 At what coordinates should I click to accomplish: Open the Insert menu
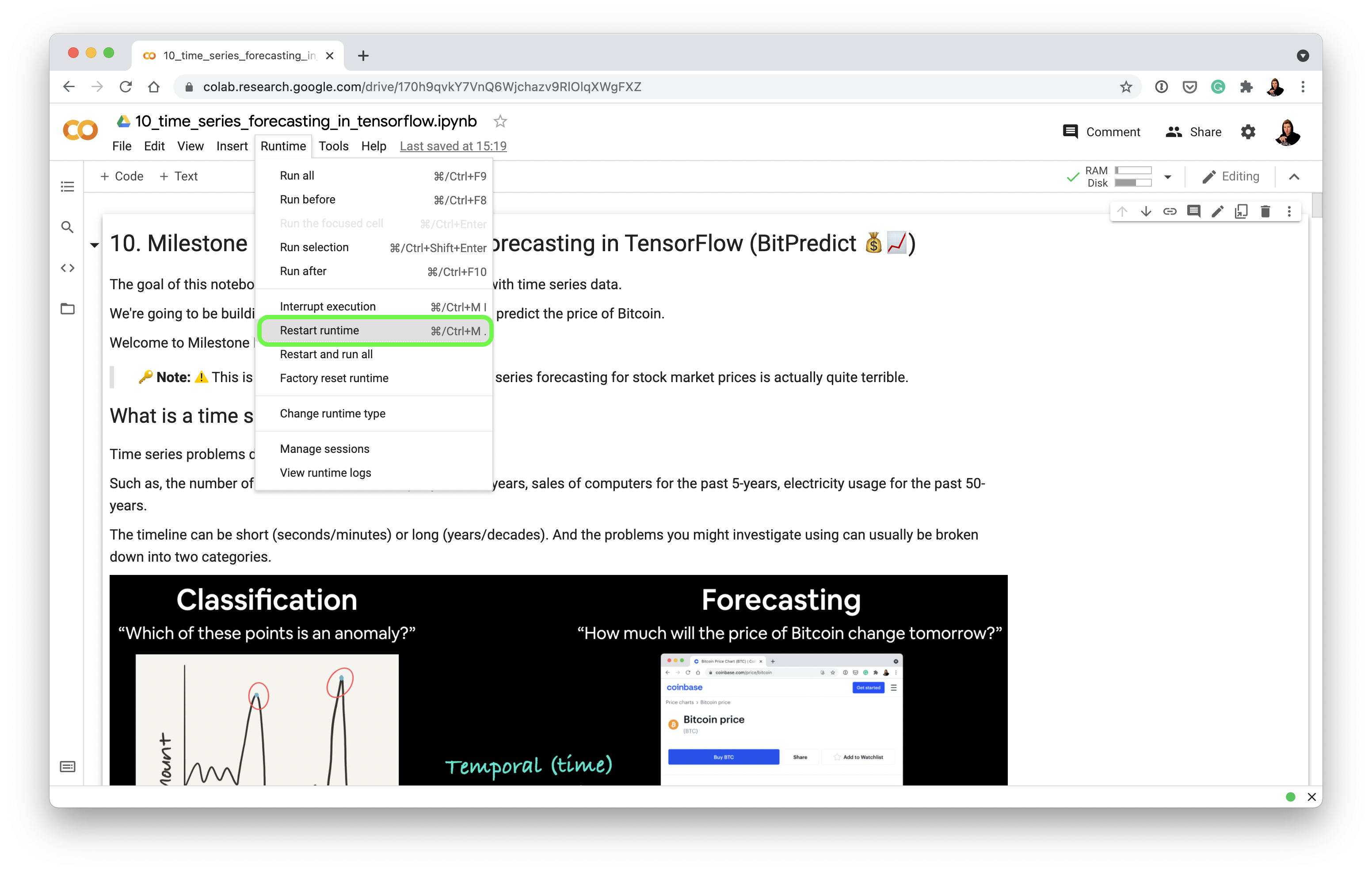[x=231, y=146]
